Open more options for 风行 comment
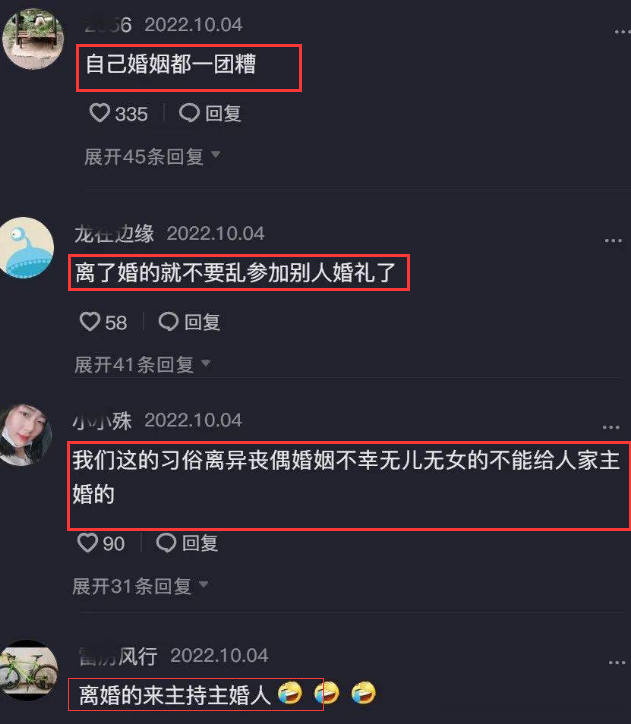 click(617, 663)
